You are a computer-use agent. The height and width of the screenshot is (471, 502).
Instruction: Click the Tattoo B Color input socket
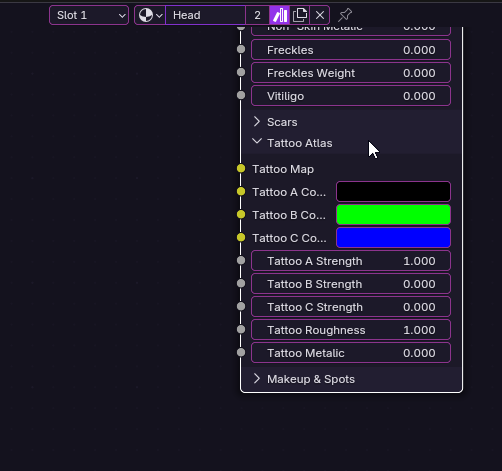[241, 215]
